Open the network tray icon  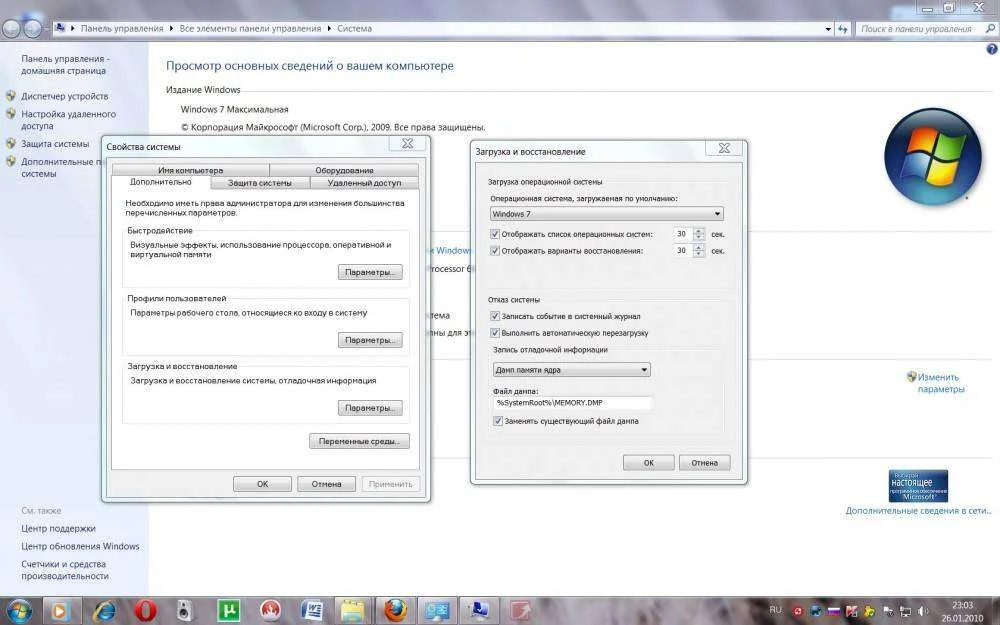[905, 611]
